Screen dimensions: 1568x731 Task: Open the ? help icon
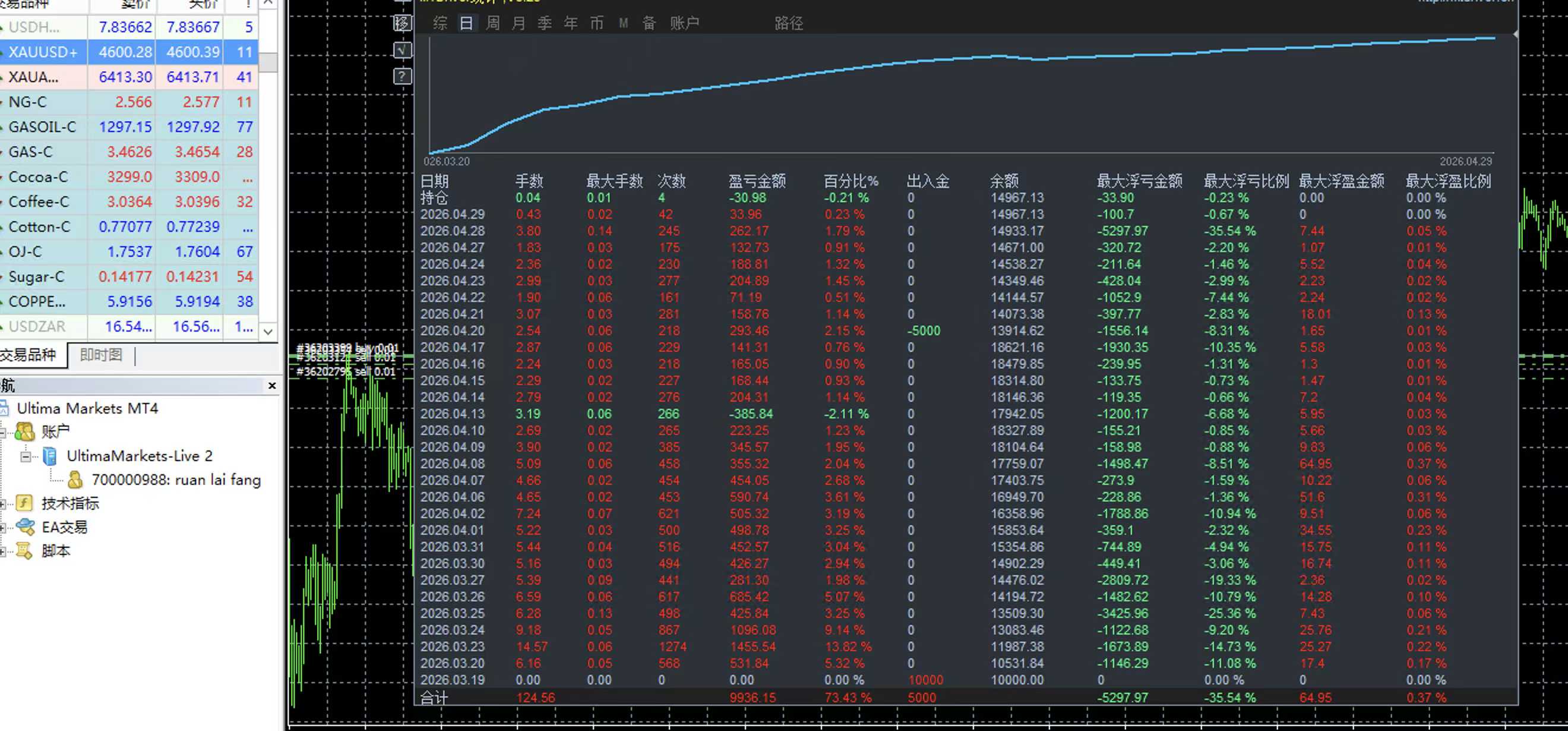402,76
